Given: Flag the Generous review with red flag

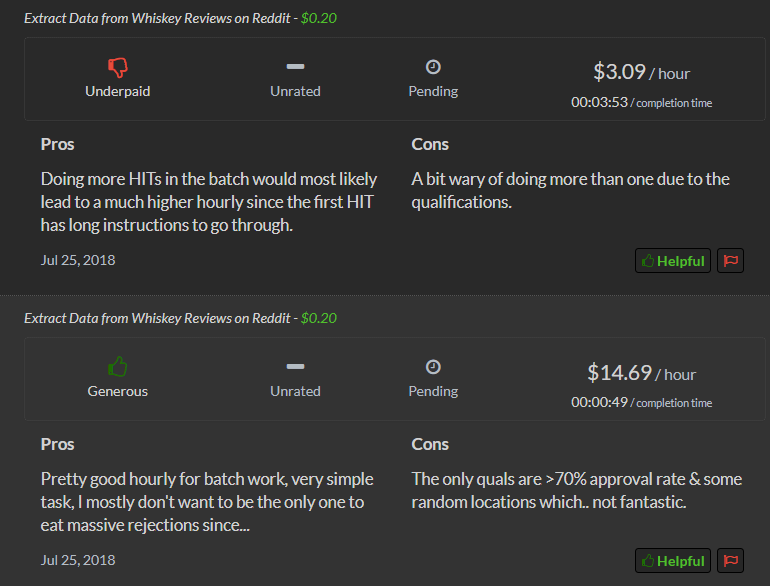Looking at the screenshot, I should (730, 560).
